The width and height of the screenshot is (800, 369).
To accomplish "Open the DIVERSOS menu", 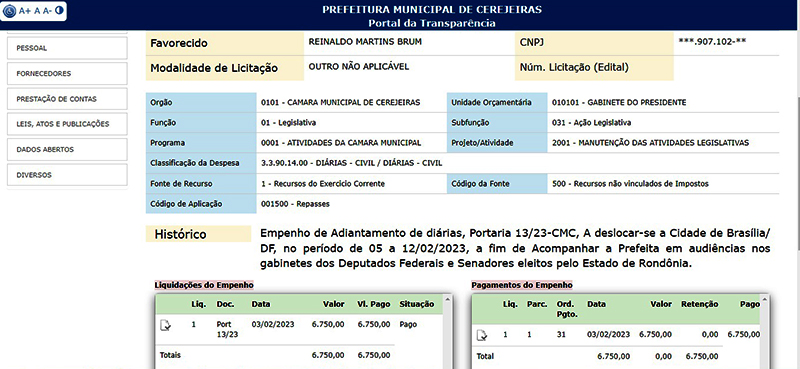I will click(67, 175).
